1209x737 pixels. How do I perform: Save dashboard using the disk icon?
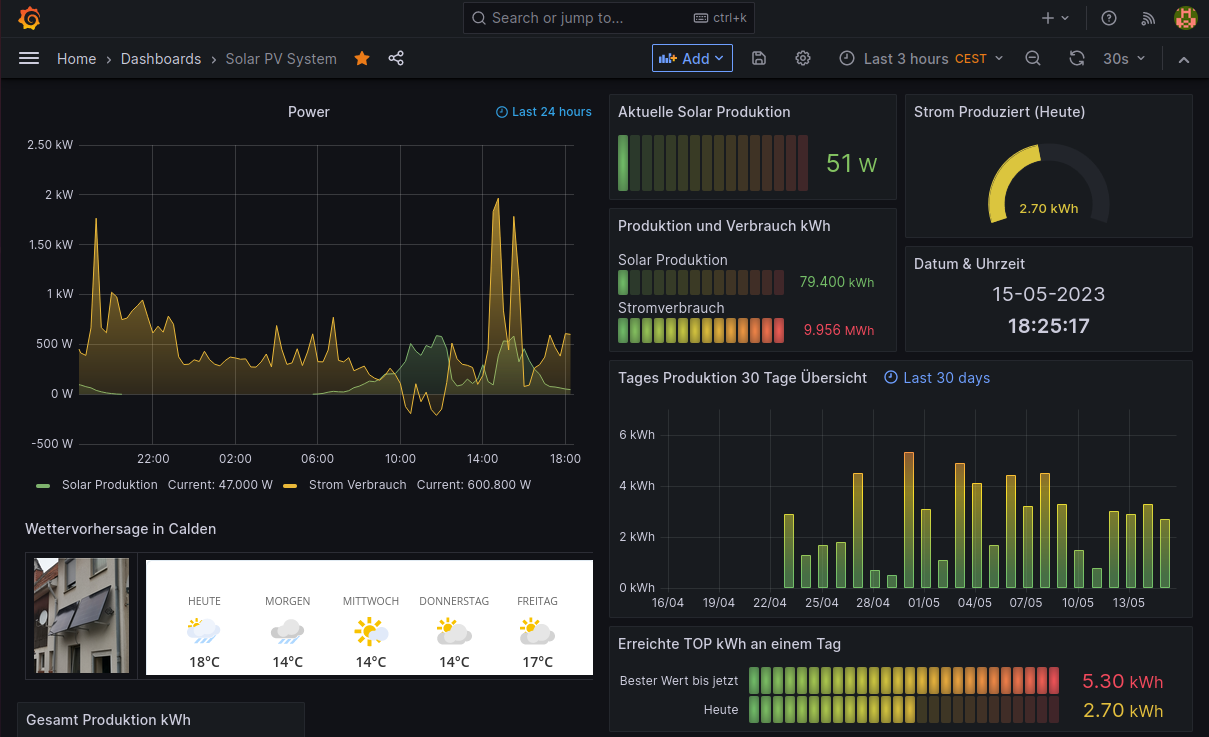coord(759,59)
